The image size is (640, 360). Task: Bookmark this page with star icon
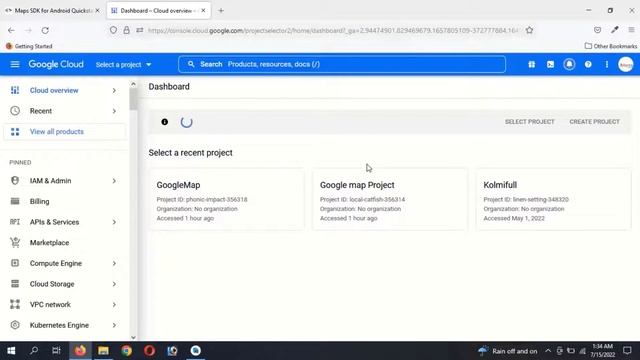(x=529, y=30)
